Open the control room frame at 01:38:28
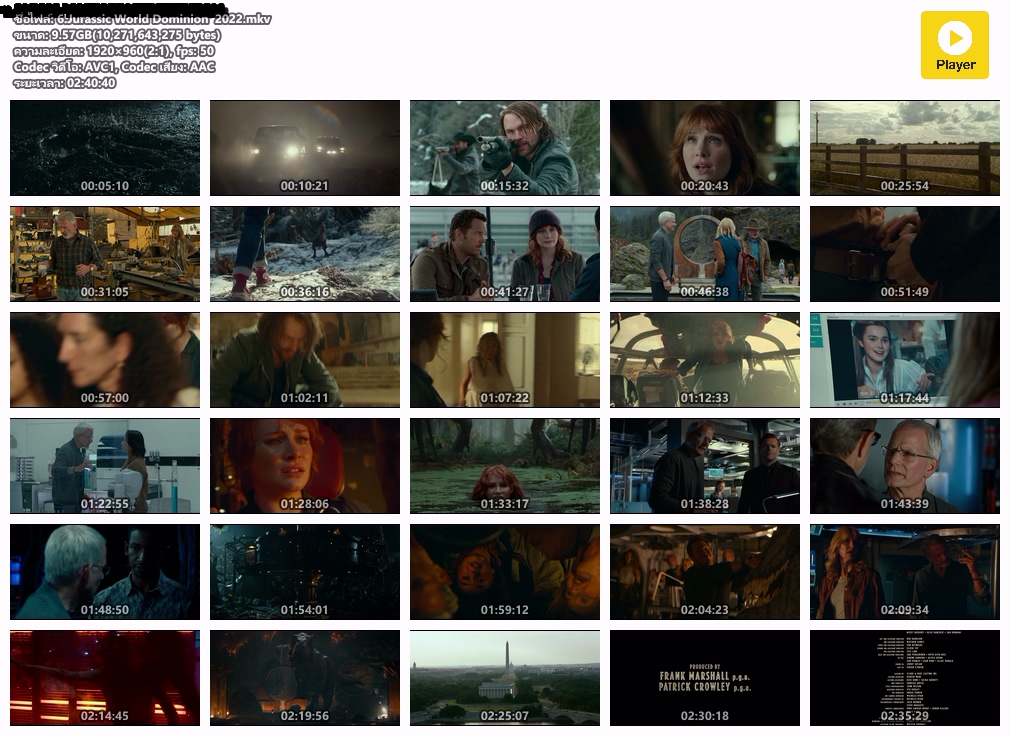The image size is (1010, 736). (705, 466)
